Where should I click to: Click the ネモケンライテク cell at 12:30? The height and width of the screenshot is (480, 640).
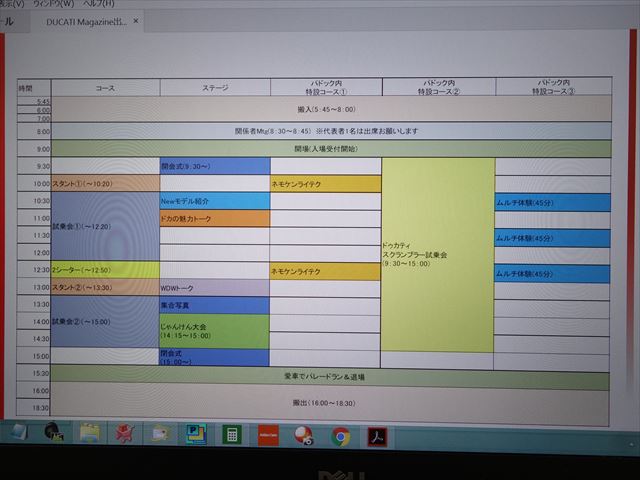(325, 271)
